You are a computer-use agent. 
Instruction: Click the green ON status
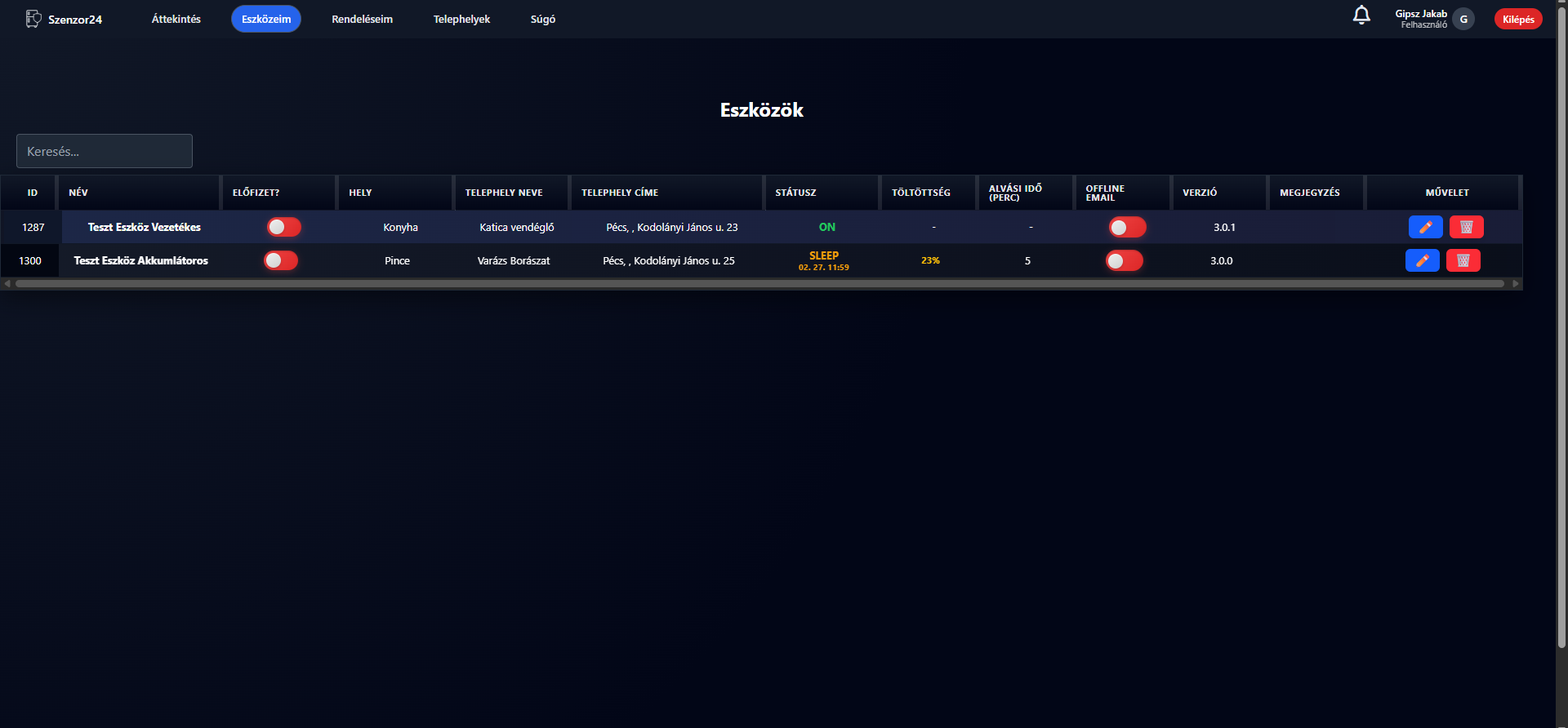point(826,227)
